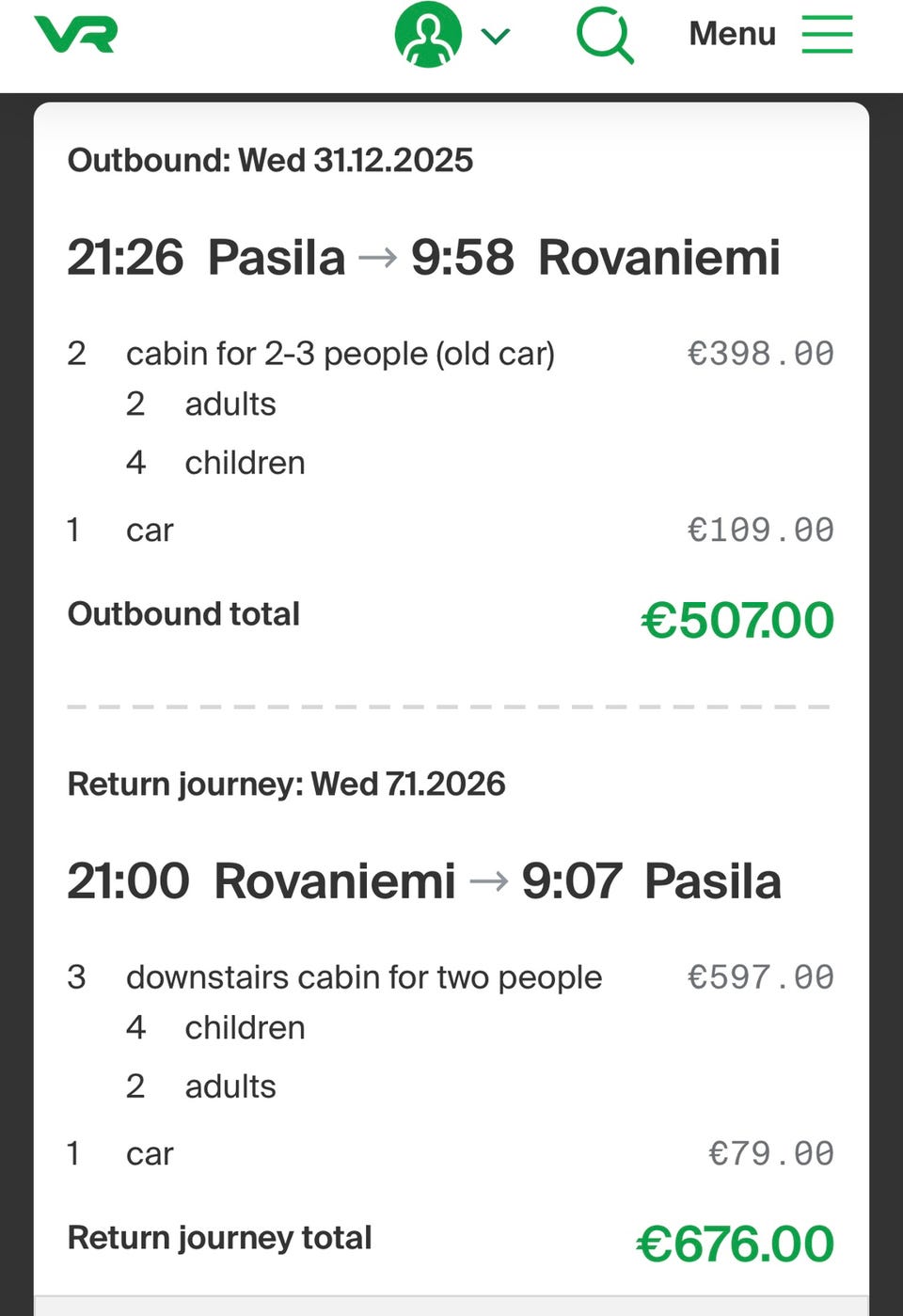Click the 21:00 Rovaniemi departure text
This screenshot has width=903, height=1316.
tap(261, 881)
